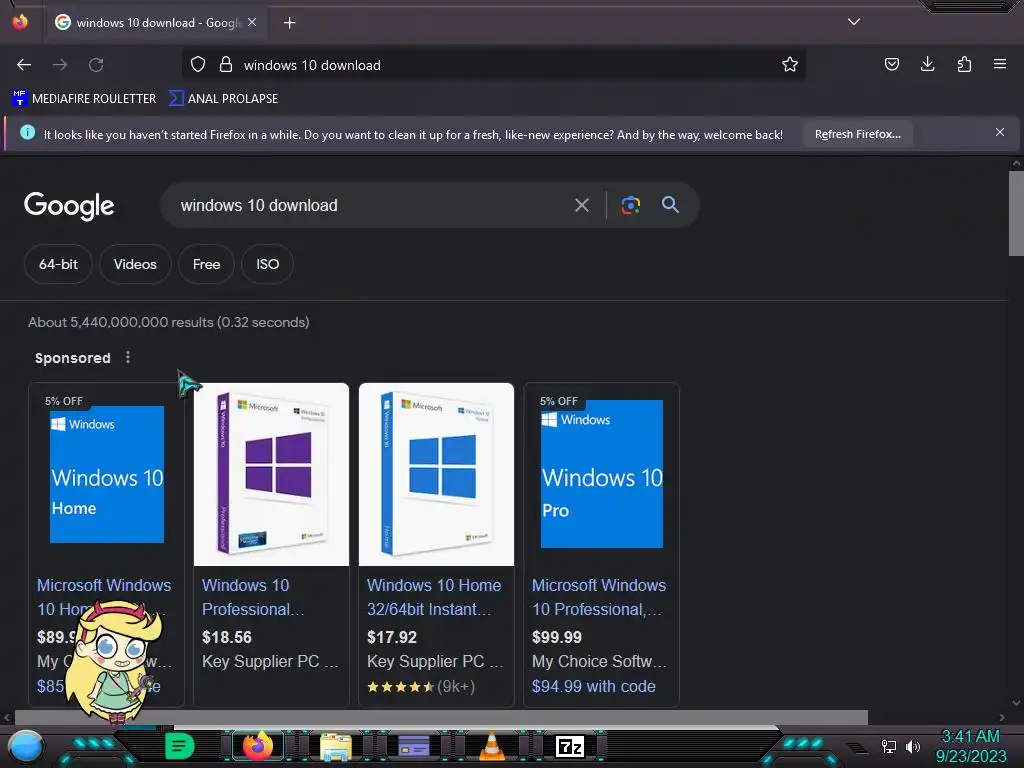Image resolution: width=1024 pixels, height=768 pixels.
Task: Open Microsoft Windows 10 Professional product link
Action: [x=599, y=597]
